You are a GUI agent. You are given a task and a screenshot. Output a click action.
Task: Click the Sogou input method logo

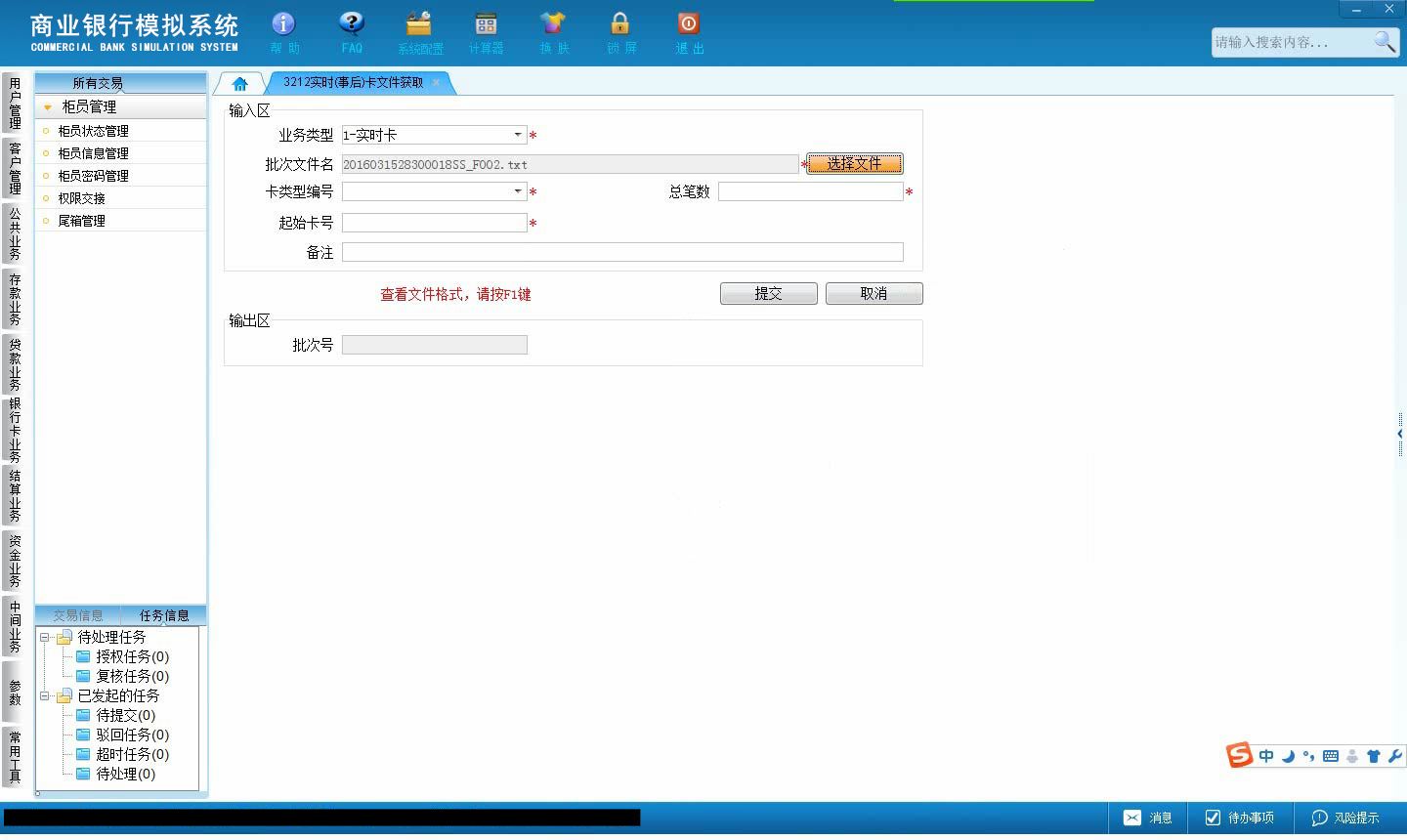(1239, 755)
